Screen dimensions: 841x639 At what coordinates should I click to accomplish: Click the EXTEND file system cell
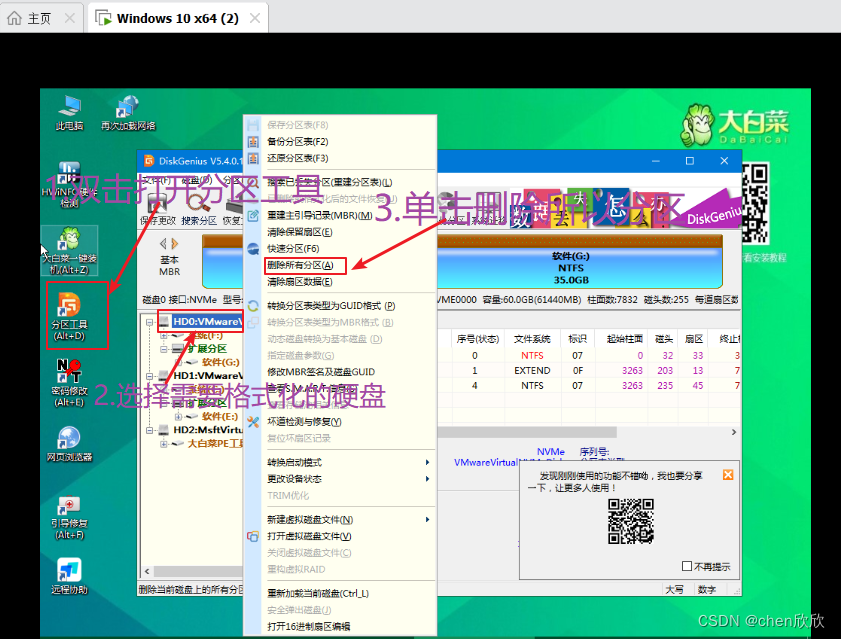point(532,371)
